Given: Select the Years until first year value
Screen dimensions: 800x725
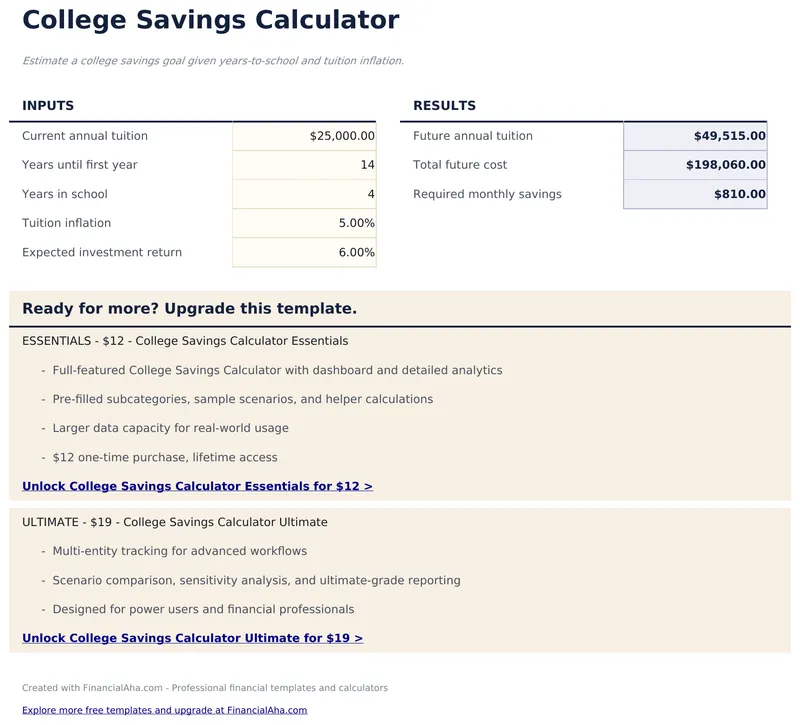Looking at the screenshot, I should 304,165.
